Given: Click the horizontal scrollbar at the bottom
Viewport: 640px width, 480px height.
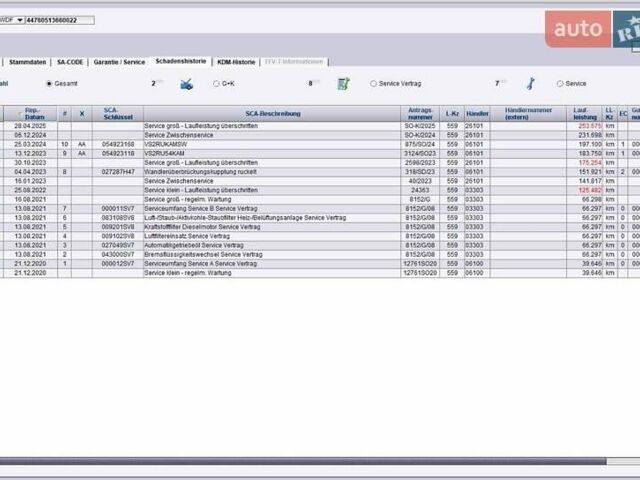Looking at the screenshot, I should (x=300, y=462).
